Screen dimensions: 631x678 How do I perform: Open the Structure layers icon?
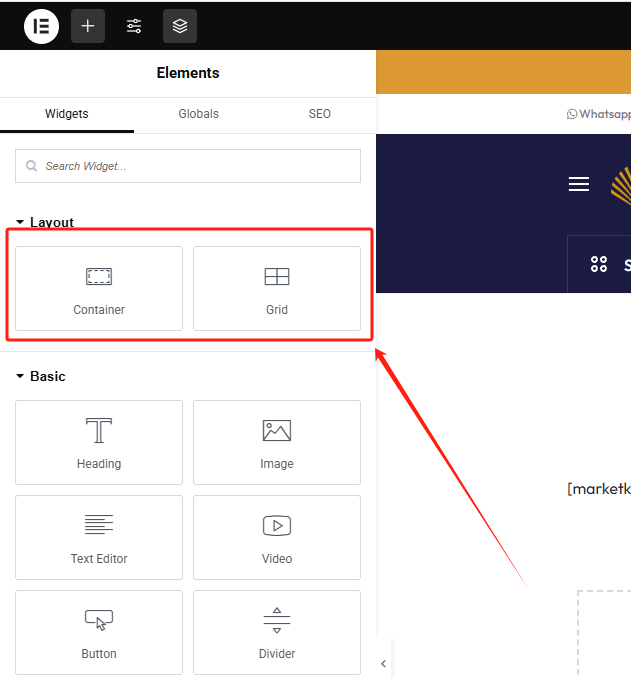(180, 26)
